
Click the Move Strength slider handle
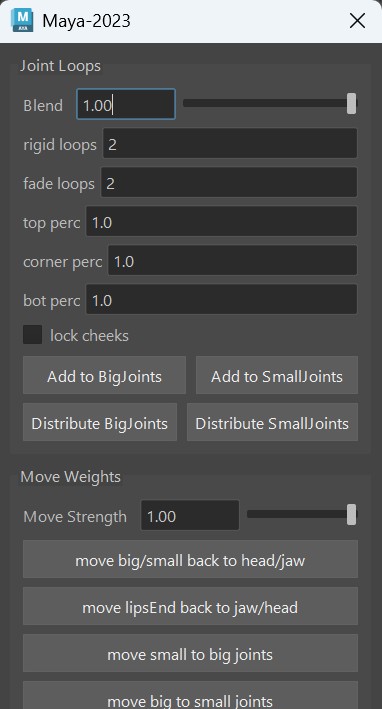(x=351, y=515)
